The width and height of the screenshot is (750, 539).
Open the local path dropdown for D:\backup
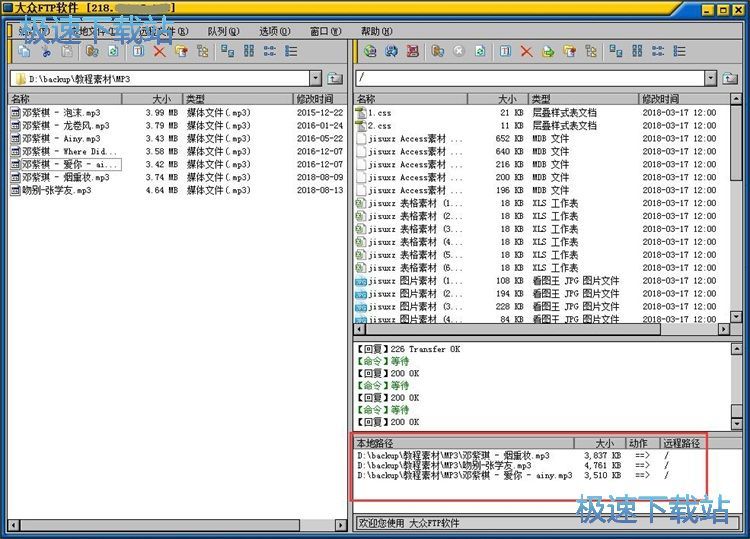(x=315, y=78)
